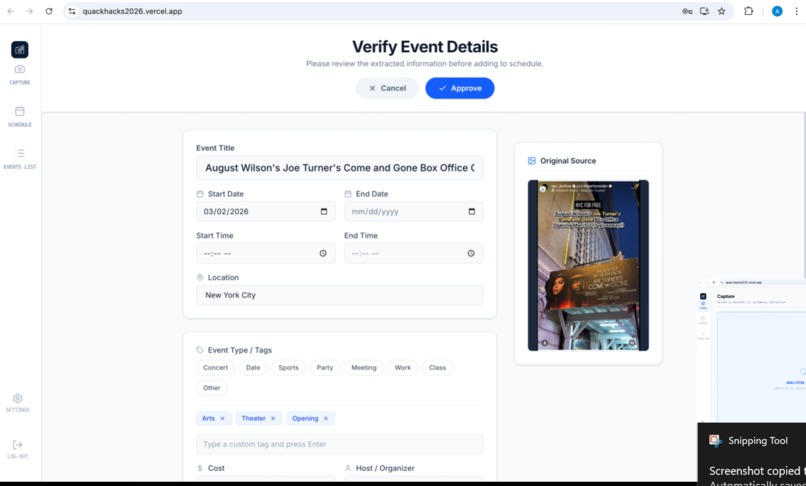Click the Start Time field

pos(266,253)
